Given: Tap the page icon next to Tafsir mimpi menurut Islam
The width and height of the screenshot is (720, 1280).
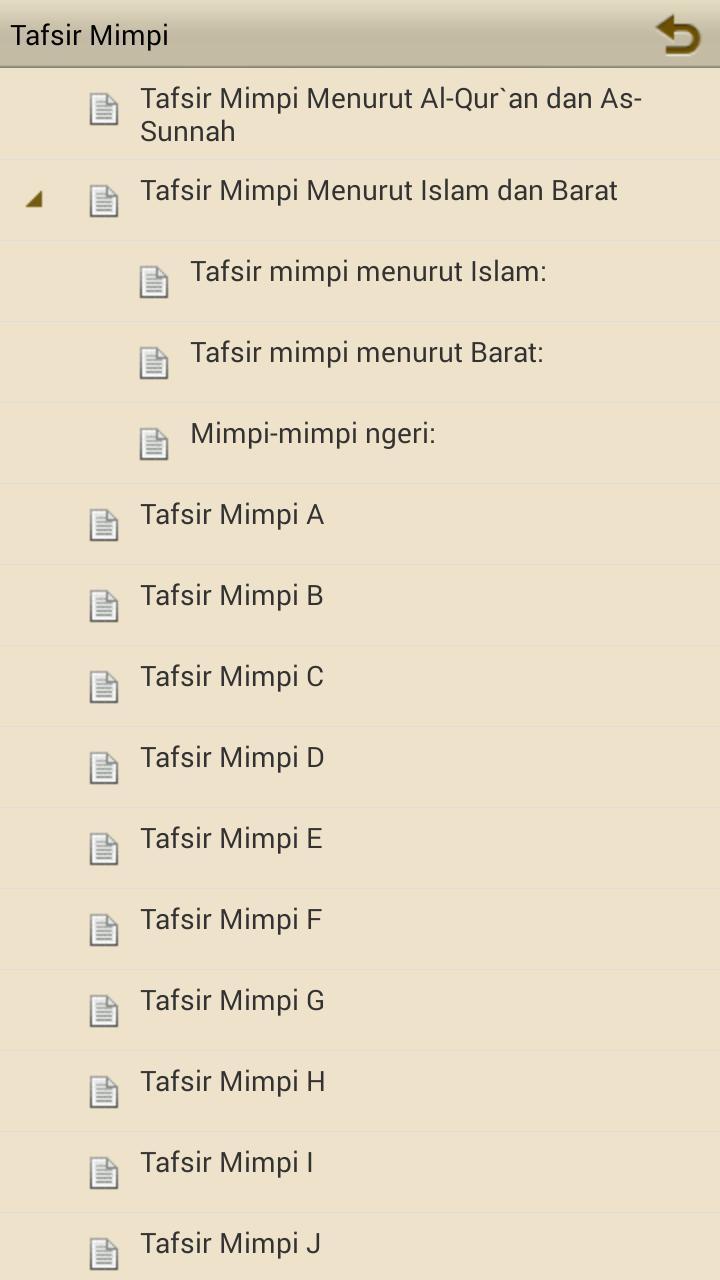Looking at the screenshot, I should pos(153,281).
